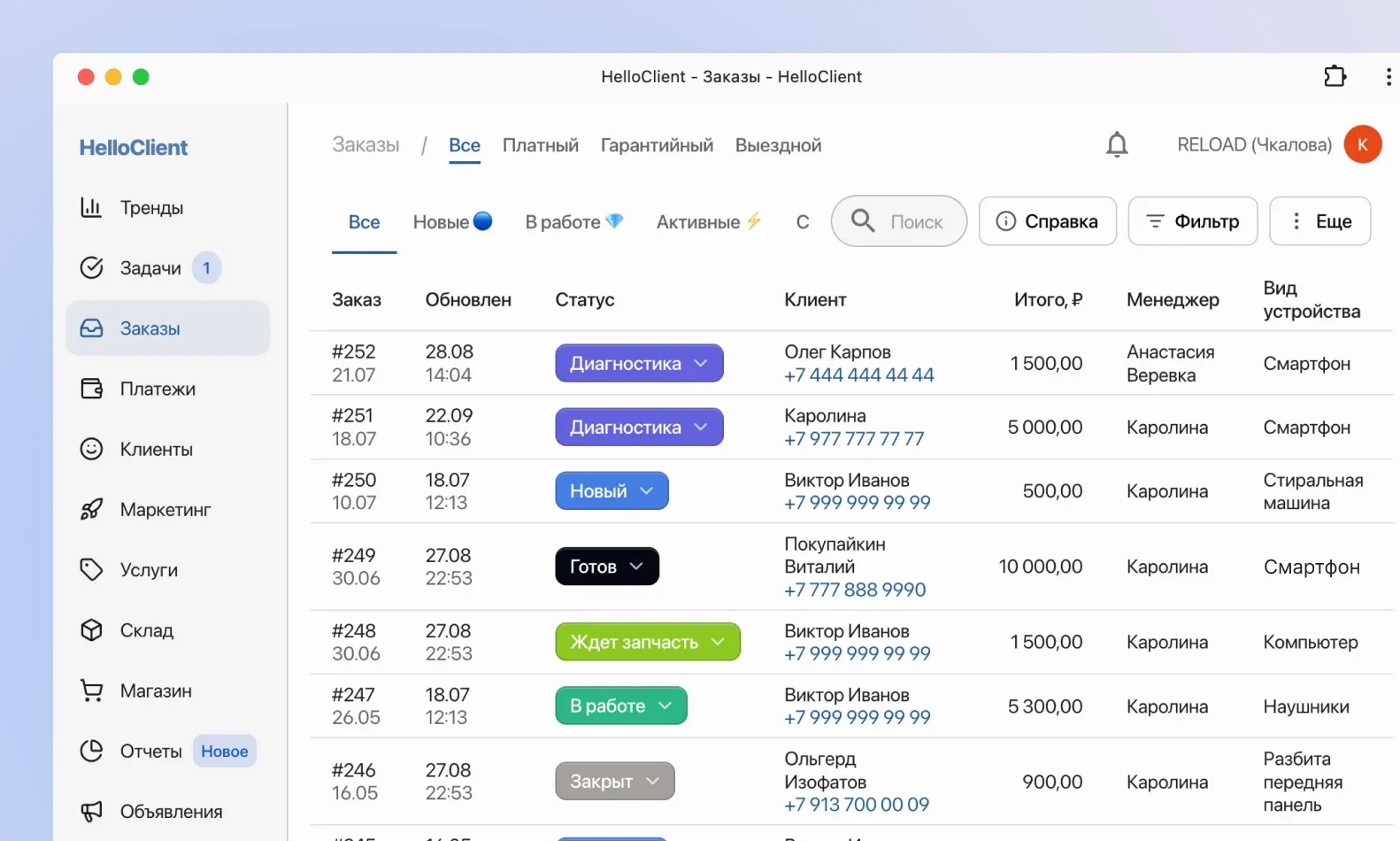Click the Еще more options button
This screenshot has width=1400, height=841.
1320,221
